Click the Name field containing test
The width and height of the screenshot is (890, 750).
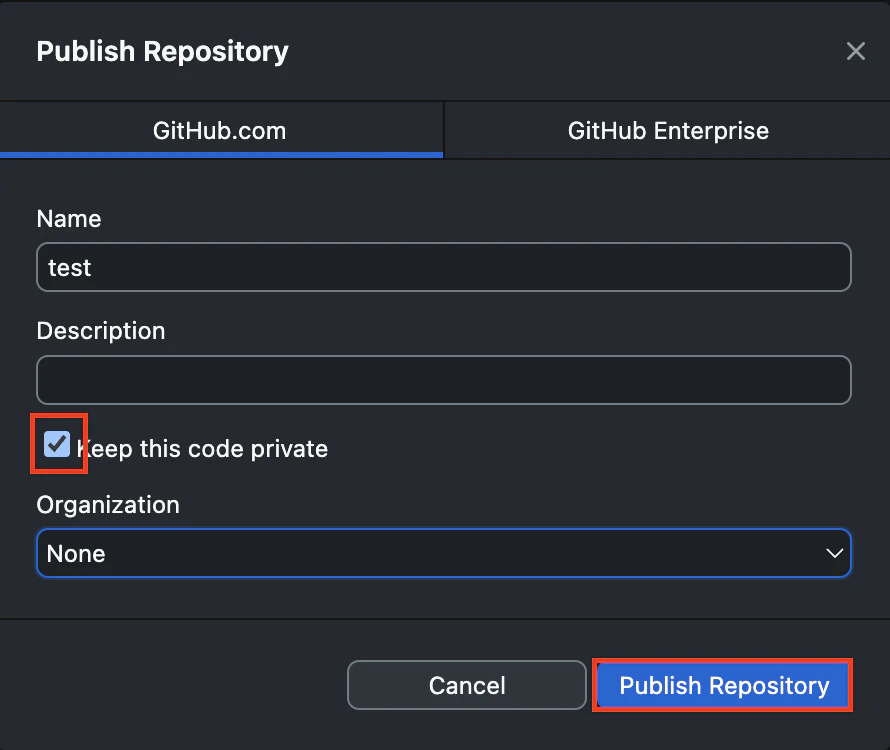(444, 267)
